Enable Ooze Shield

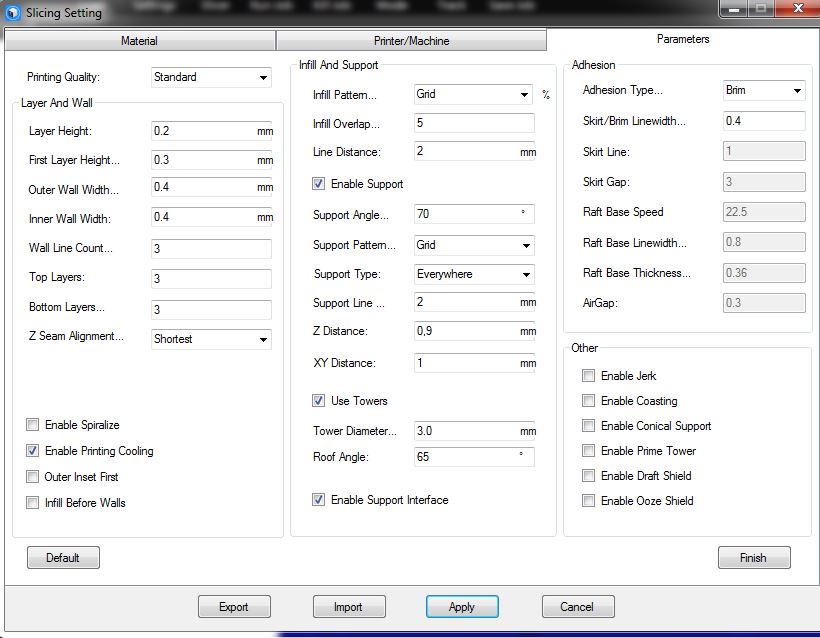588,500
